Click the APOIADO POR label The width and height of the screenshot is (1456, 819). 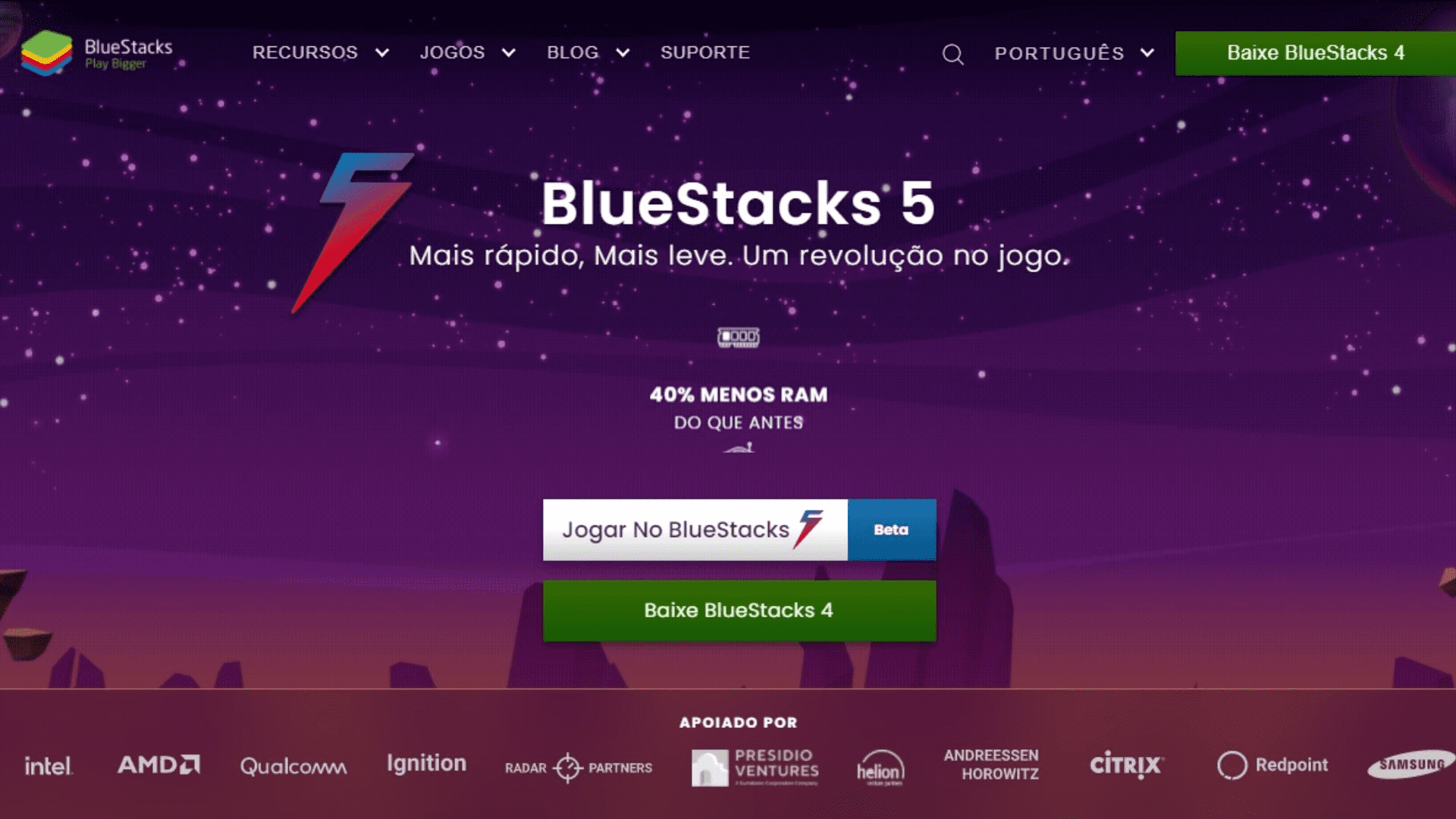pyautogui.click(x=739, y=723)
